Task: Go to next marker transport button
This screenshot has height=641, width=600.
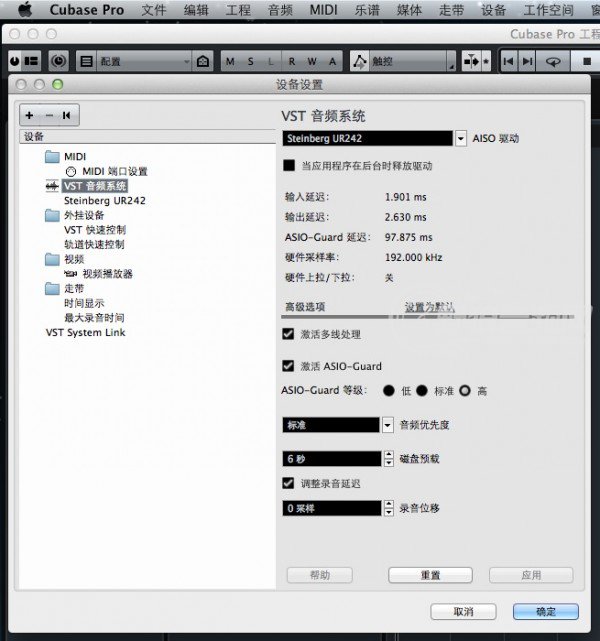Action: 527,61
